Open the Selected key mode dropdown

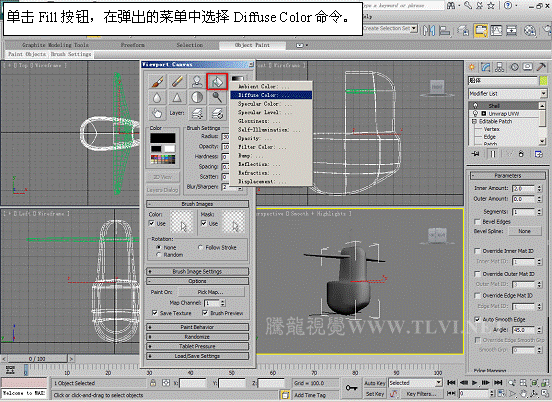pos(415,383)
